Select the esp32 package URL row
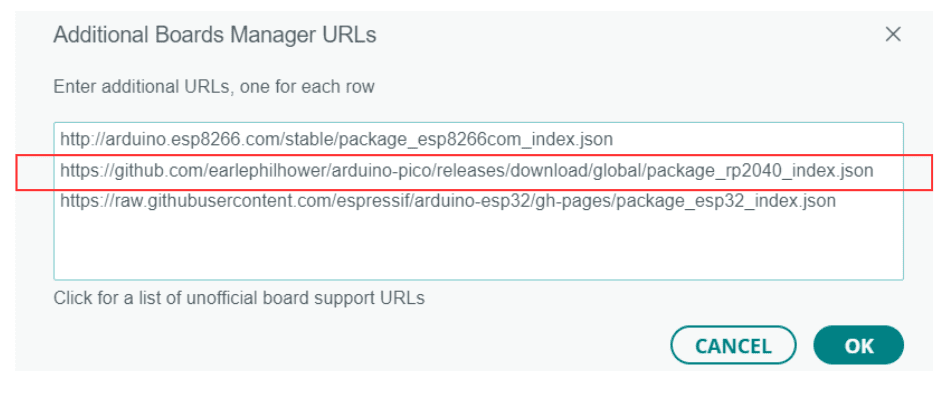The height and width of the screenshot is (395, 942). tap(478, 201)
